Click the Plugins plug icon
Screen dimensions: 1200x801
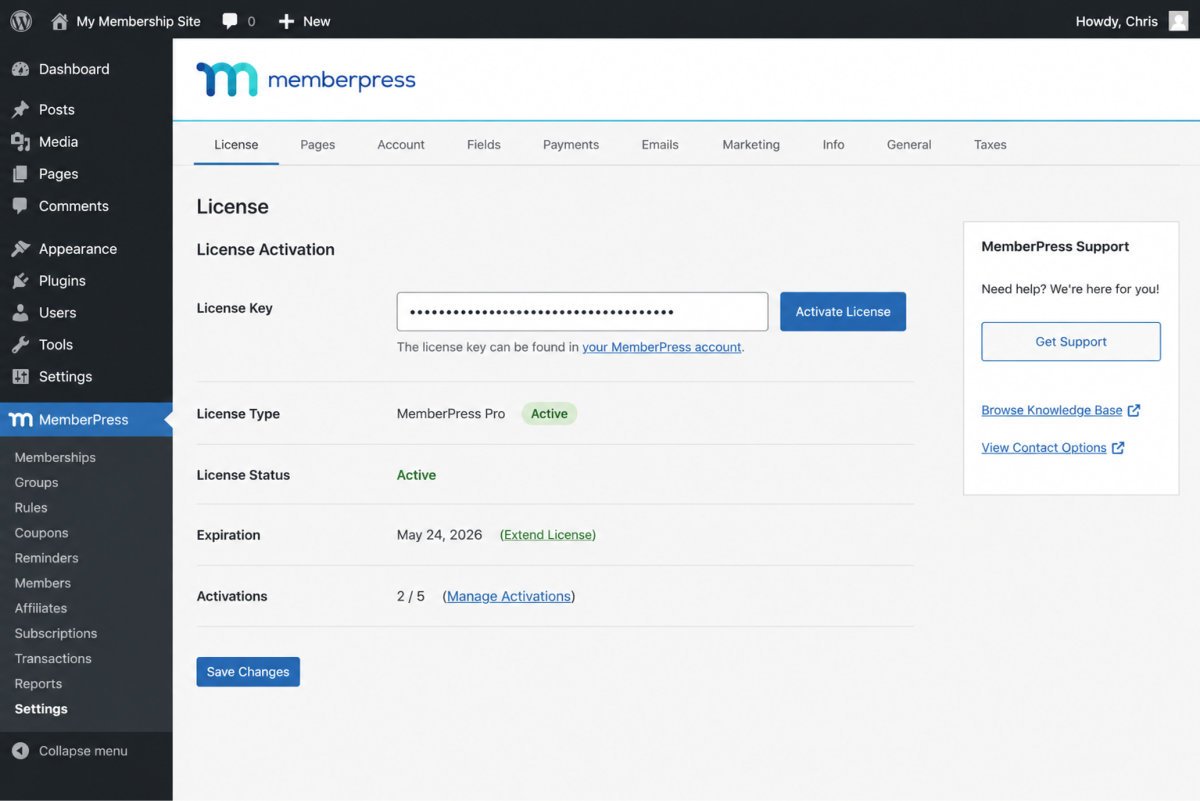pos(20,281)
